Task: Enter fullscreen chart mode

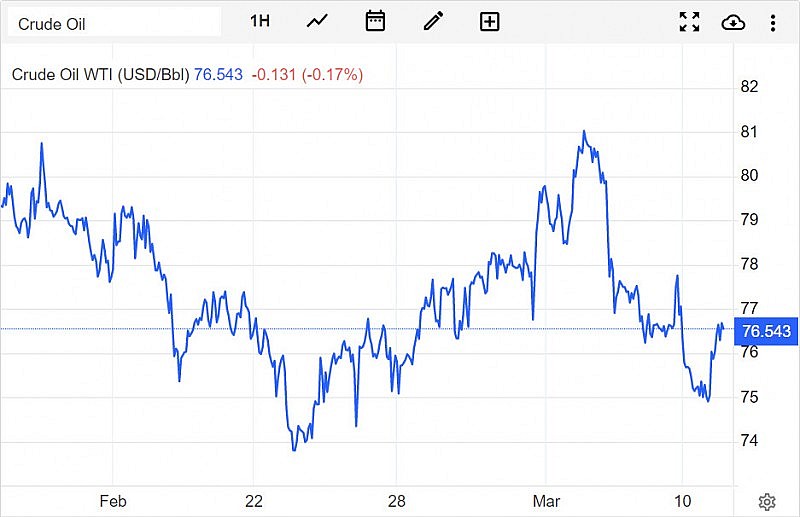Action: click(x=689, y=22)
